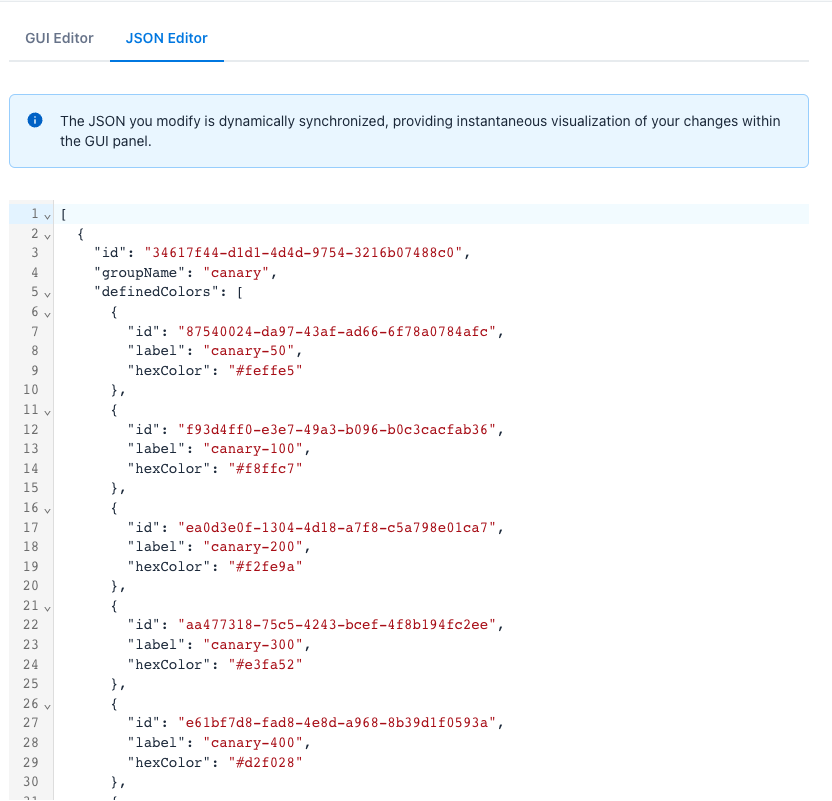Collapse the canary-400 object at line 26

tap(47, 706)
